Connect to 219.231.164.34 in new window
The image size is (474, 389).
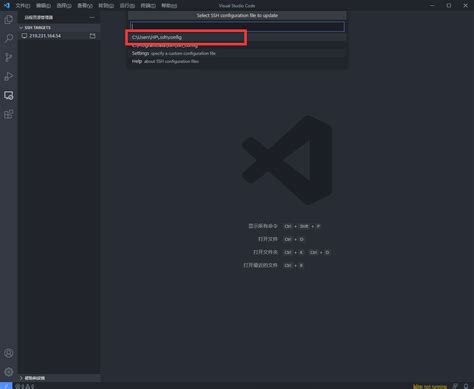point(92,36)
